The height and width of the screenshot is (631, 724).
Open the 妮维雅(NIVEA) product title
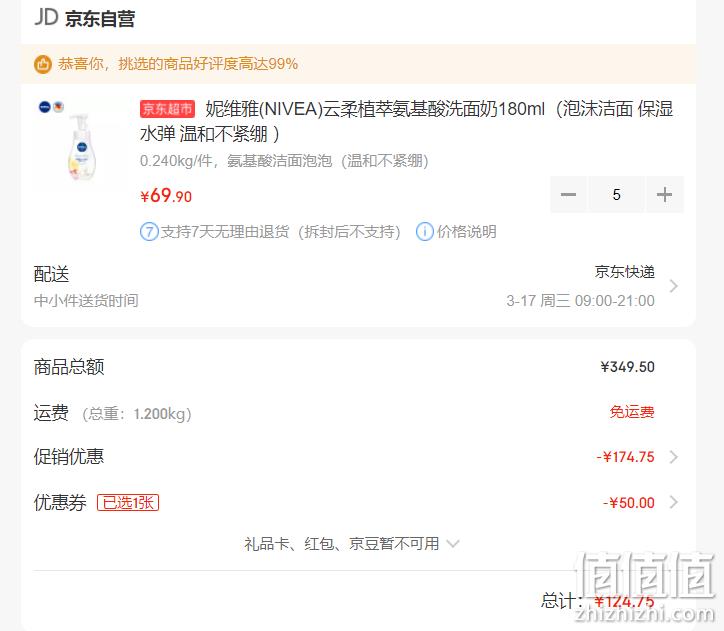406,121
